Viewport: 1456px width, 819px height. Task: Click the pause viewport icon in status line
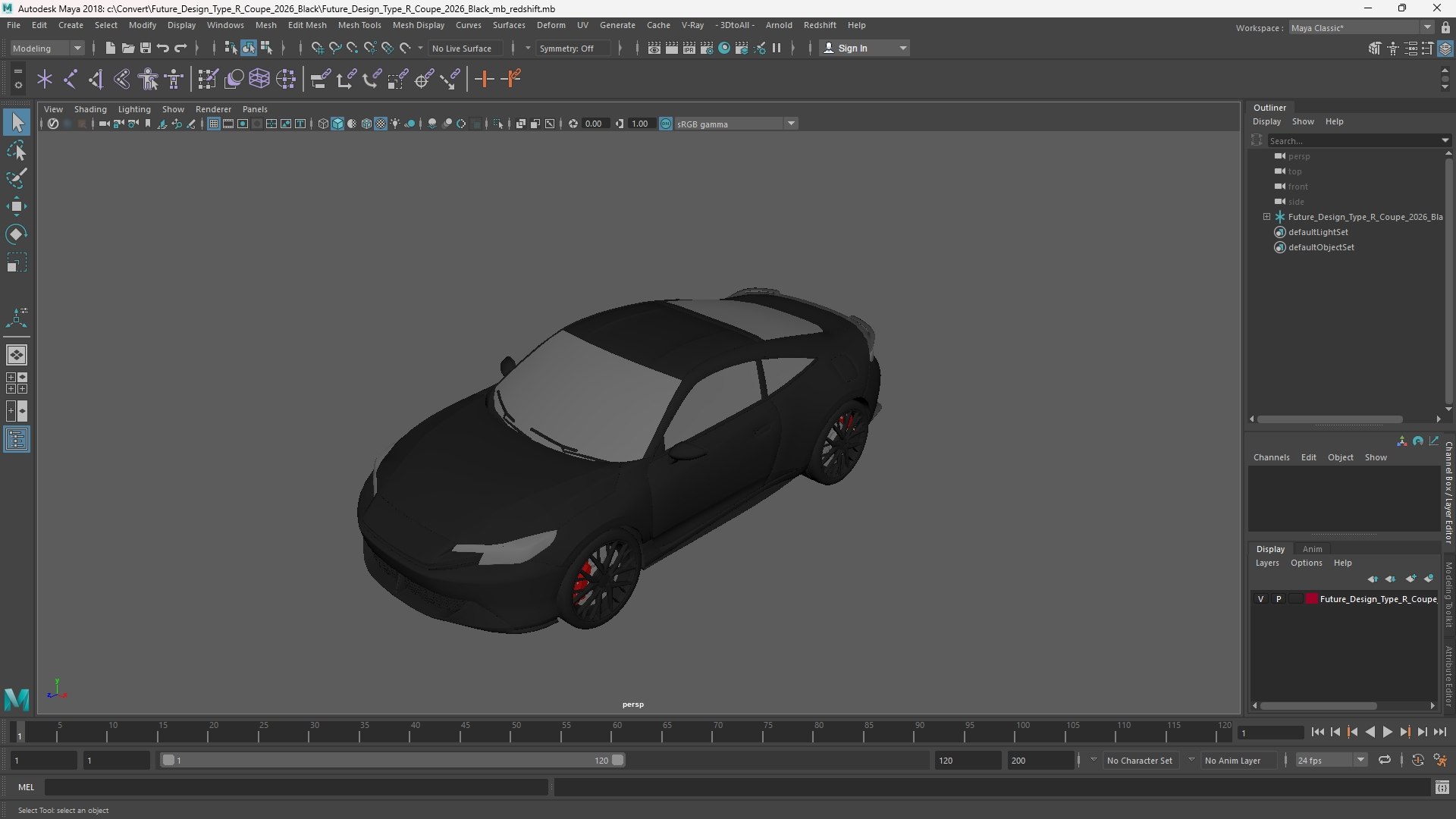click(x=777, y=48)
